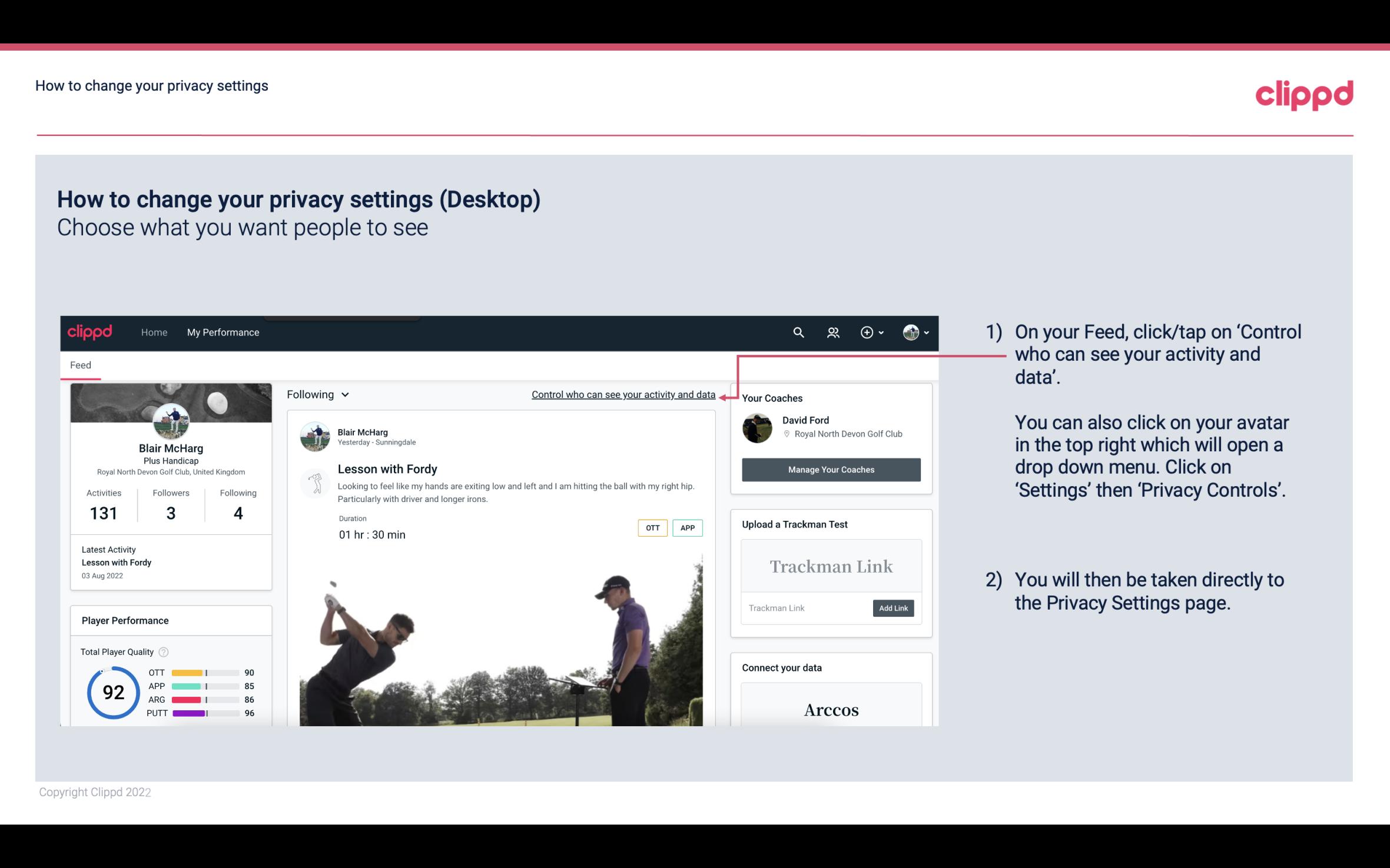Click the My Performance menu tab

tap(222, 332)
